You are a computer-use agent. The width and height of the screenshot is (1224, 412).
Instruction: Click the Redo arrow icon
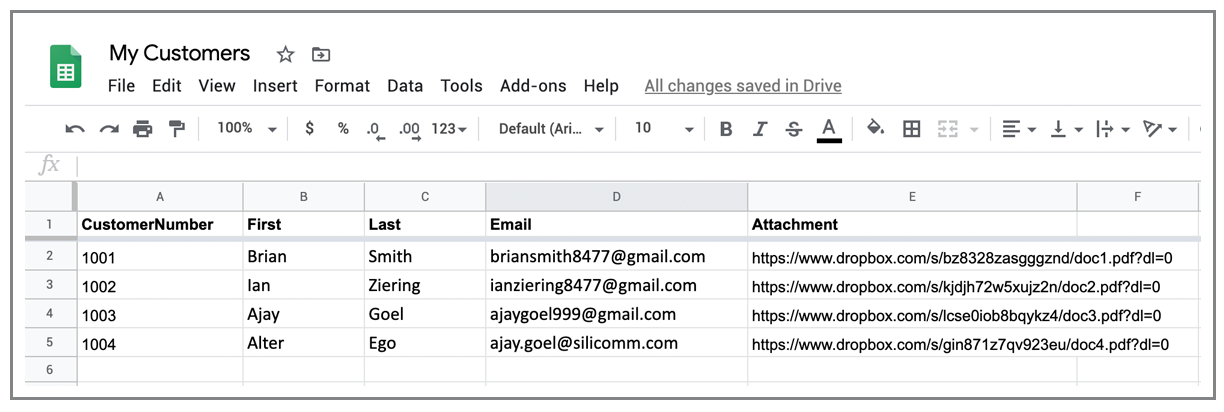[108, 129]
